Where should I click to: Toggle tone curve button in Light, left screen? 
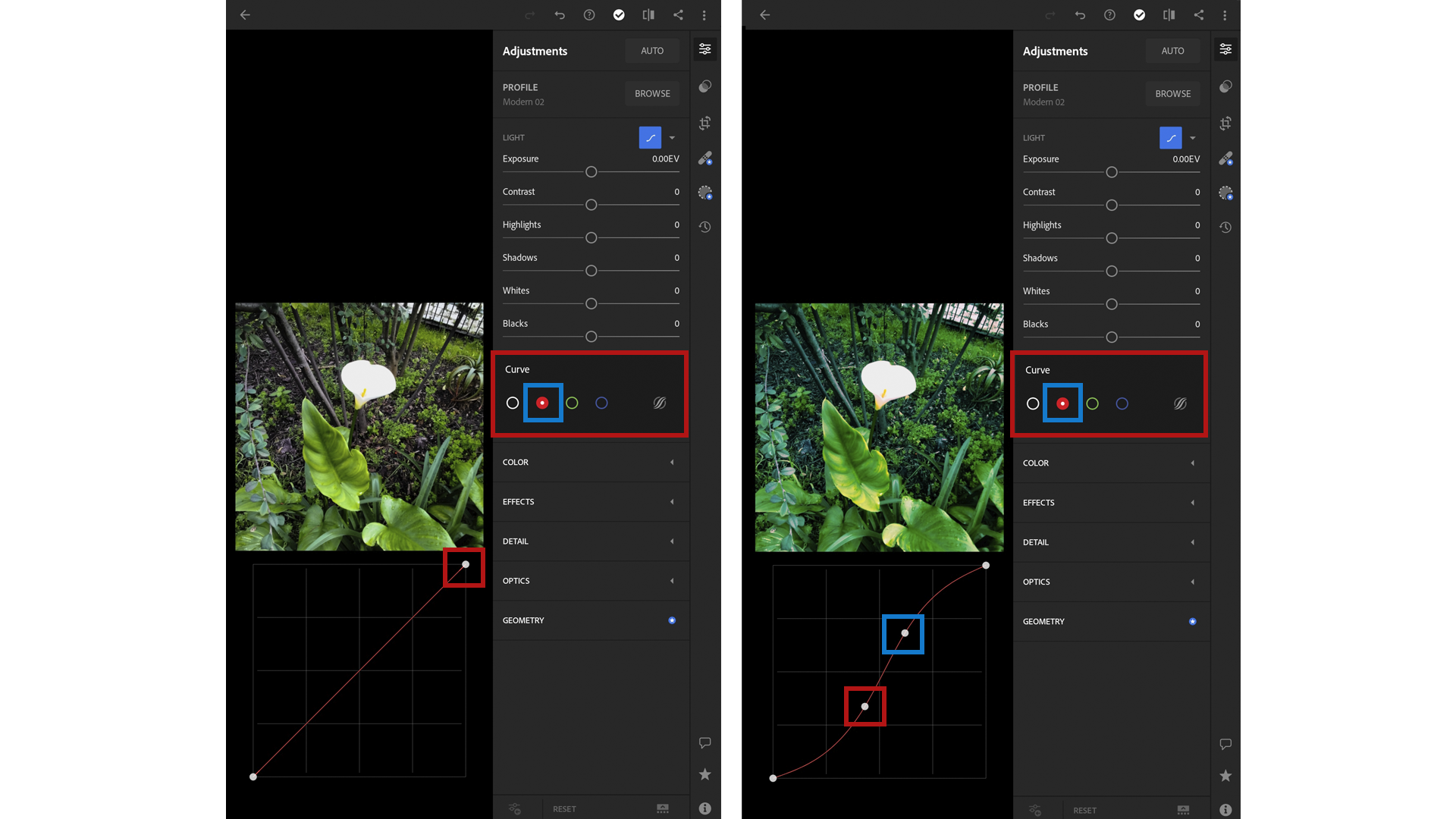coord(650,138)
